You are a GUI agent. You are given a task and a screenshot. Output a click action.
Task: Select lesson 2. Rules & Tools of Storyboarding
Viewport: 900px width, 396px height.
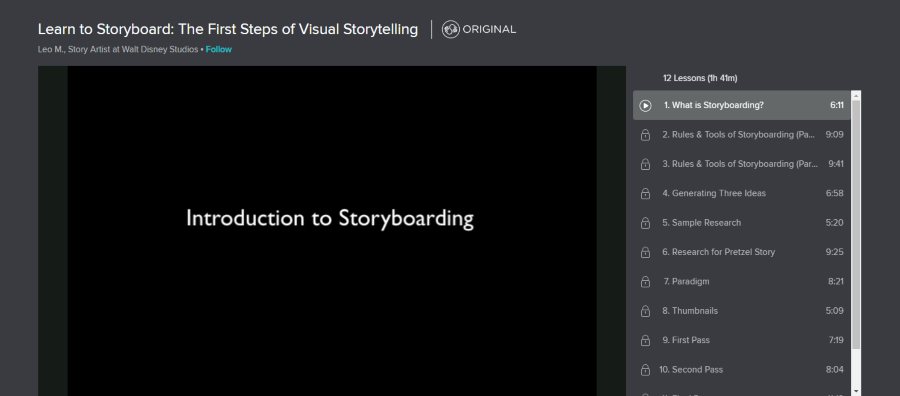(x=742, y=135)
